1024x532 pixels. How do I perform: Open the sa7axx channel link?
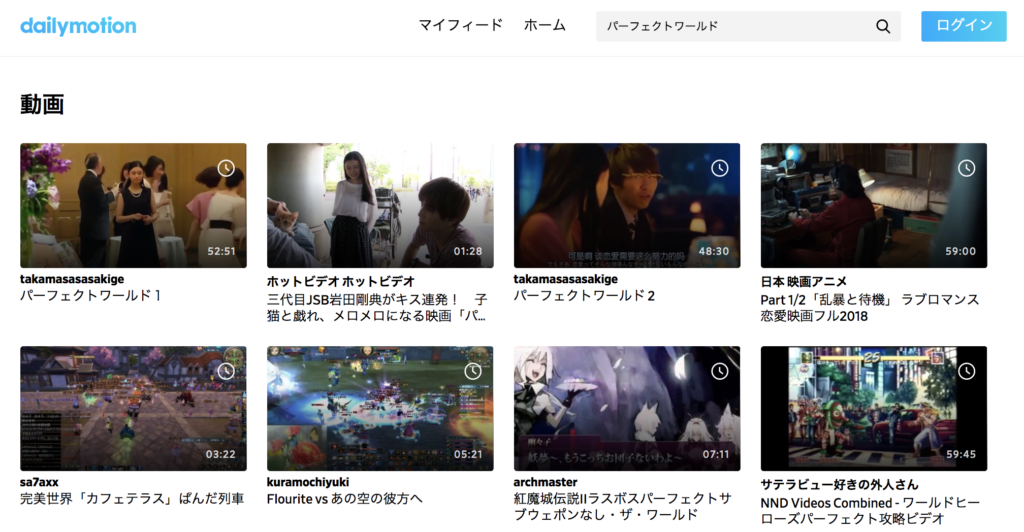coord(39,482)
